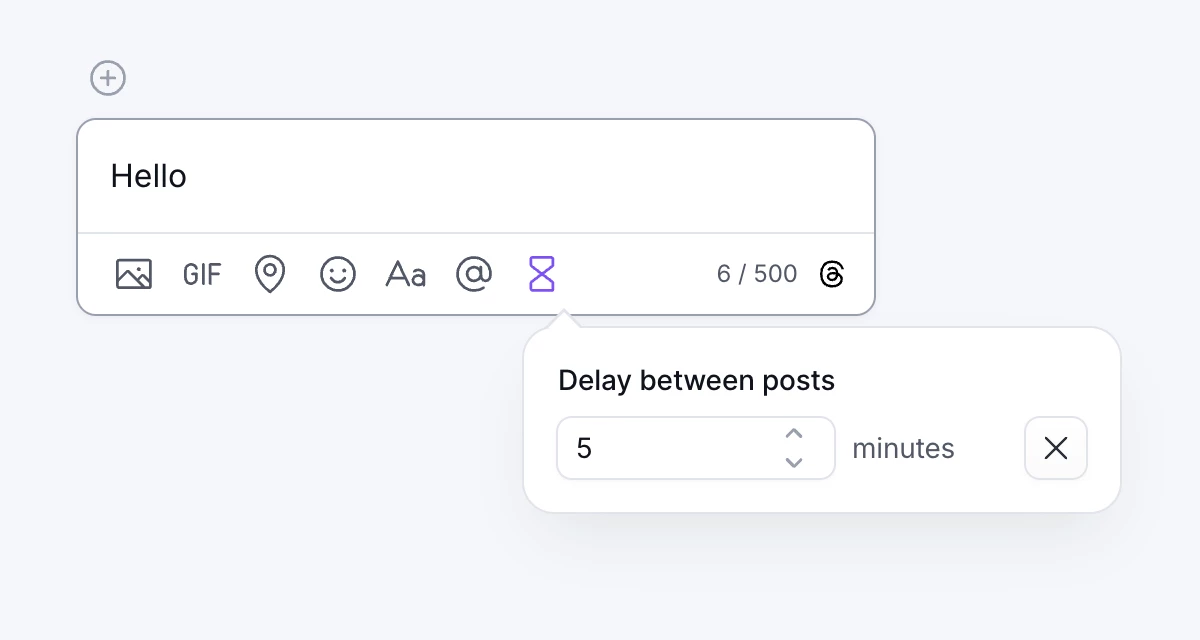Mention a user with the @ icon
The image size is (1200, 640).
point(473,273)
